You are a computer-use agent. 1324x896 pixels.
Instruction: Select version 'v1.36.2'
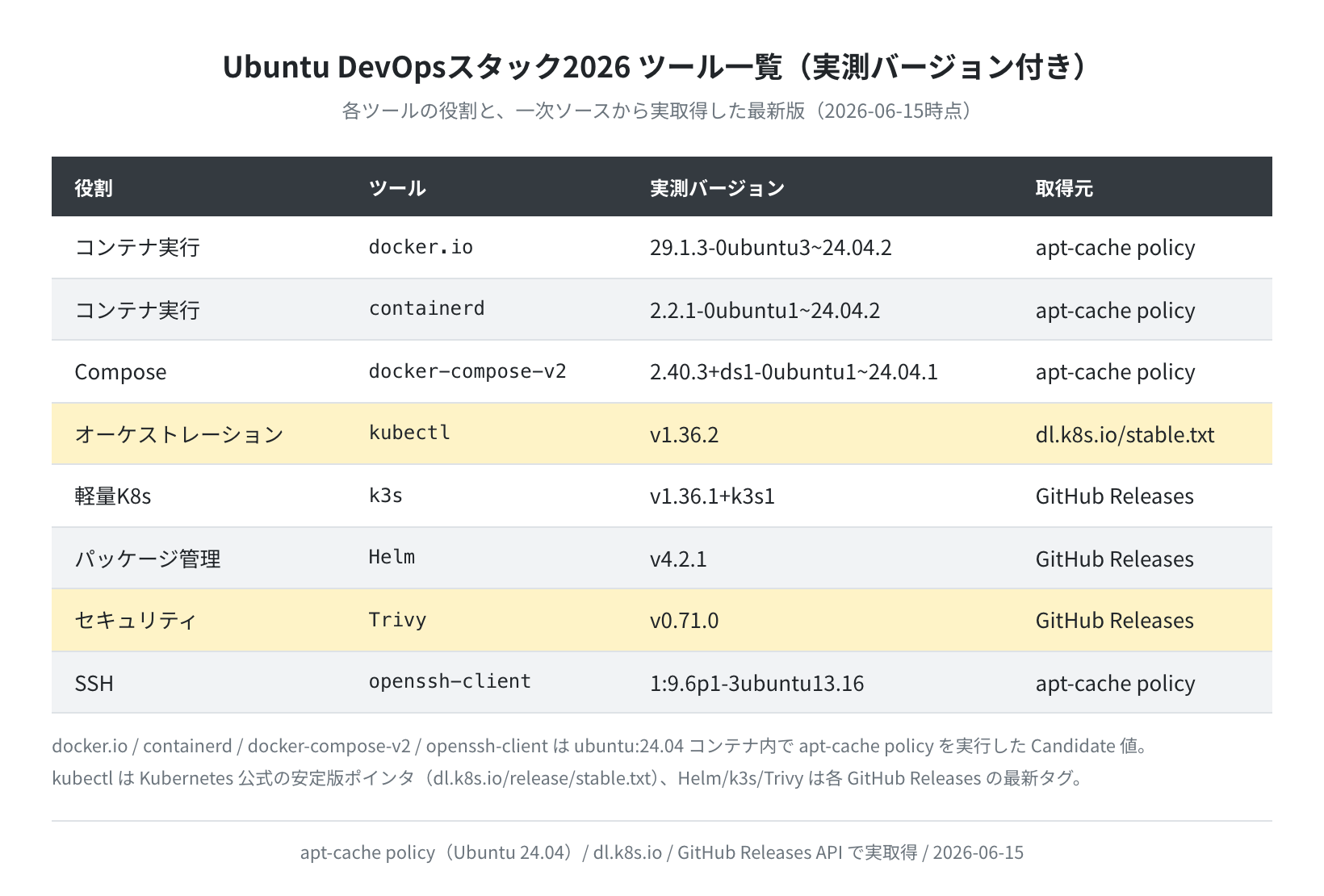point(684,434)
